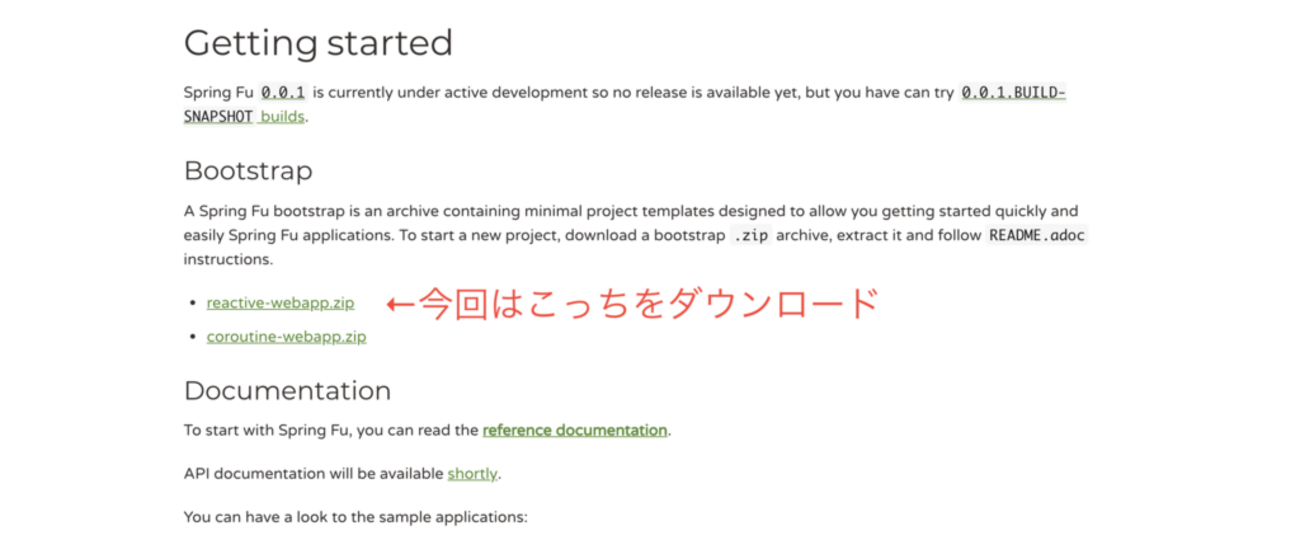The image size is (1300, 540).
Task: Click the 0.0.1.BUILD-SNAPSHOT code text
Action: [x=1012, y=93]
